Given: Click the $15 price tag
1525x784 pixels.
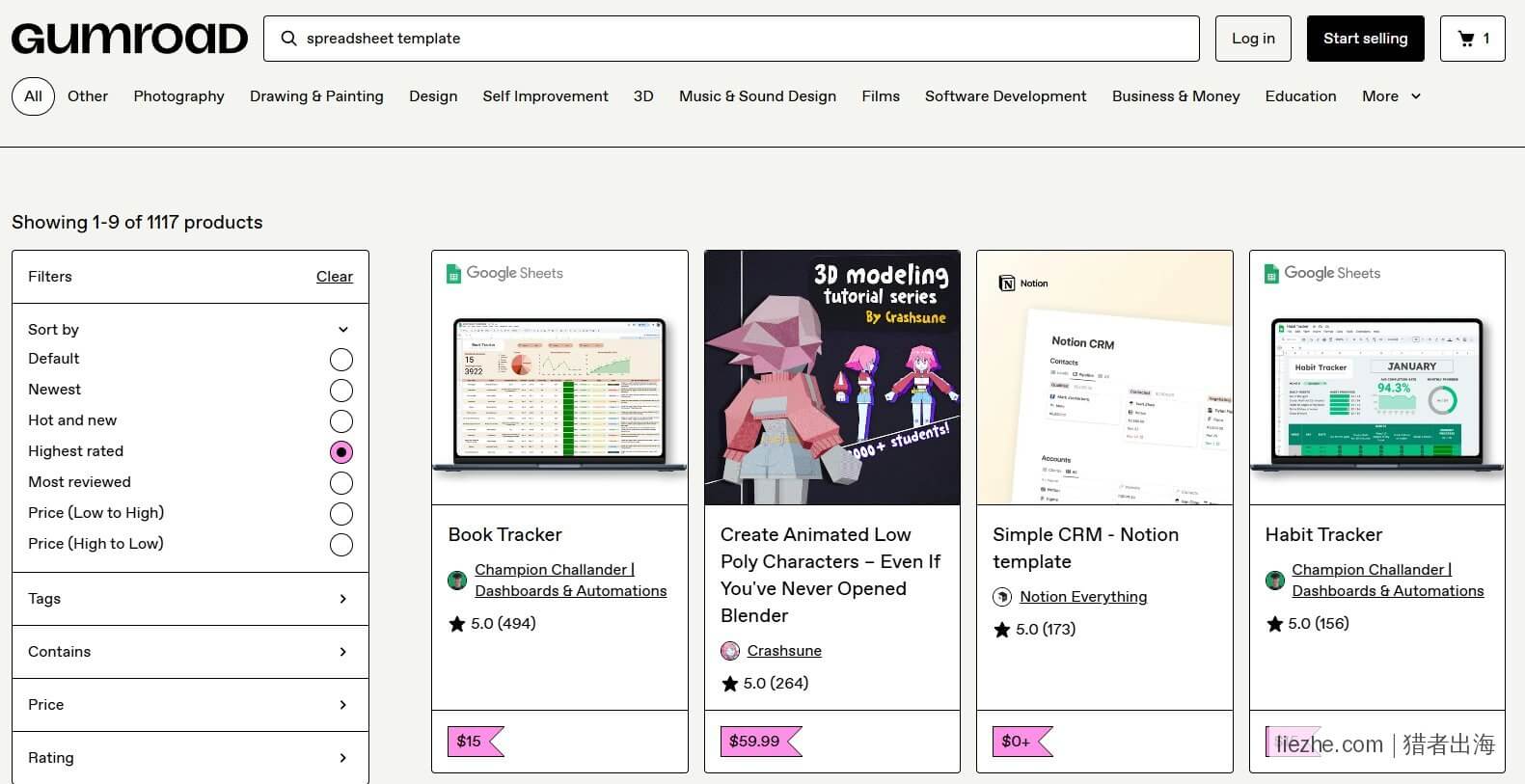Looking at the screenshot, I should (x=476, y=742).
